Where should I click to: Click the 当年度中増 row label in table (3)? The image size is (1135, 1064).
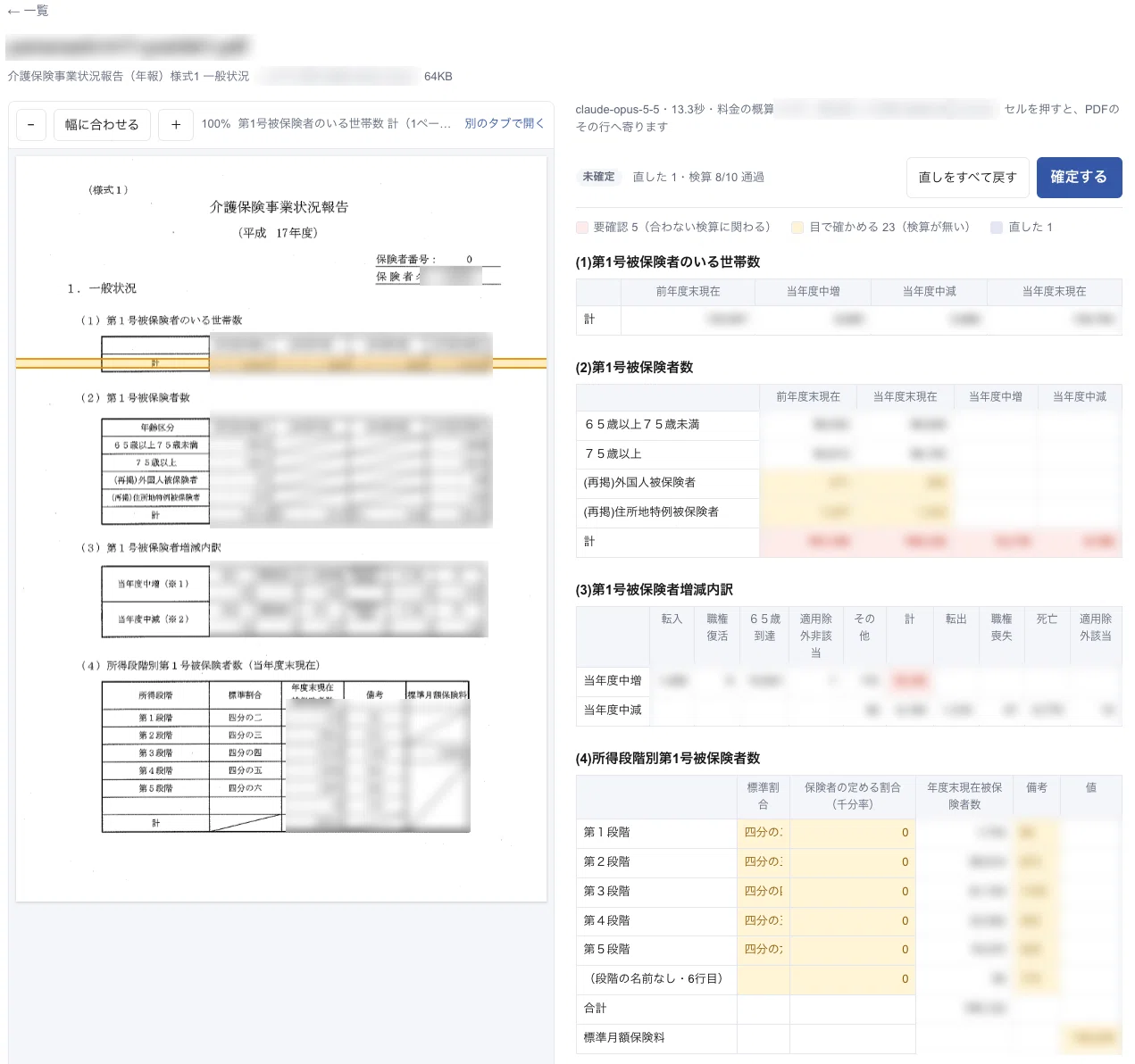click(613, 681)
